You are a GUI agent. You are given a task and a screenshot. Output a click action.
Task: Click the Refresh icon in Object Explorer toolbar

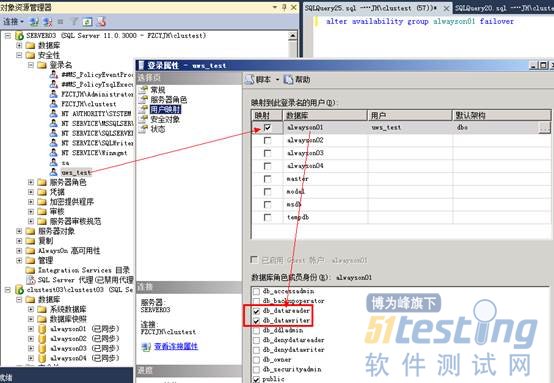coord(87,22)
